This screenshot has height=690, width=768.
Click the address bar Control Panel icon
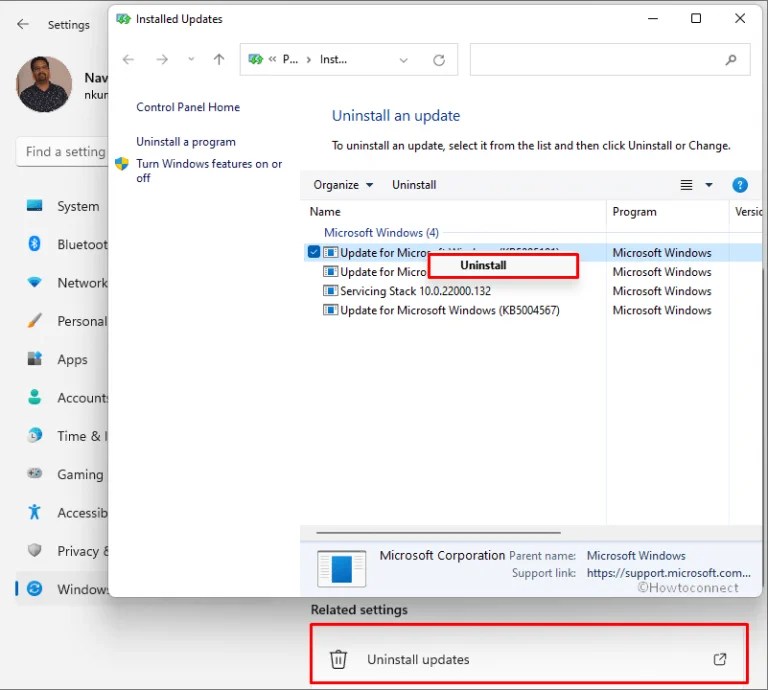coord(256,60)
